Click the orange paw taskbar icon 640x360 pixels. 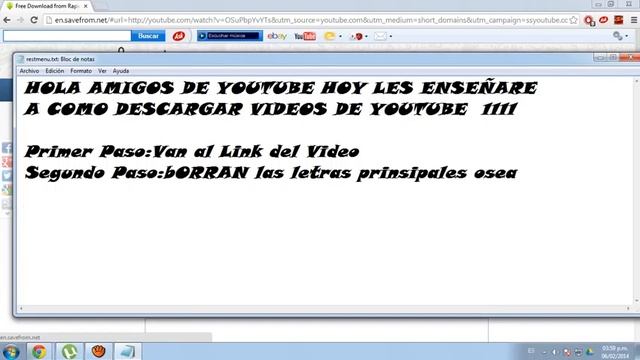tap(98, 351)
